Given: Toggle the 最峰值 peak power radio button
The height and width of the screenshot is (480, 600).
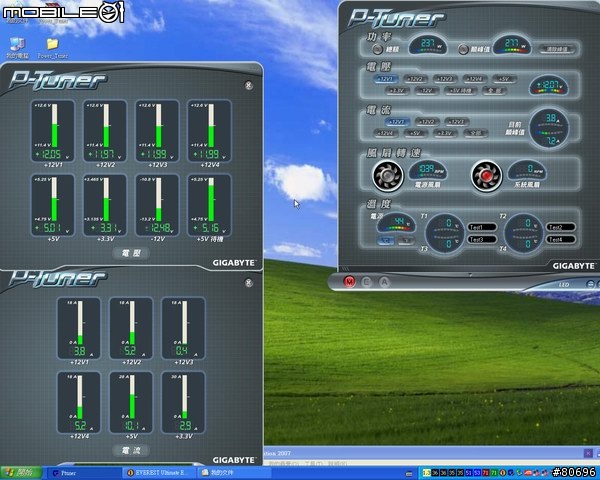Looking at the screenshot, I should [463, 49].
